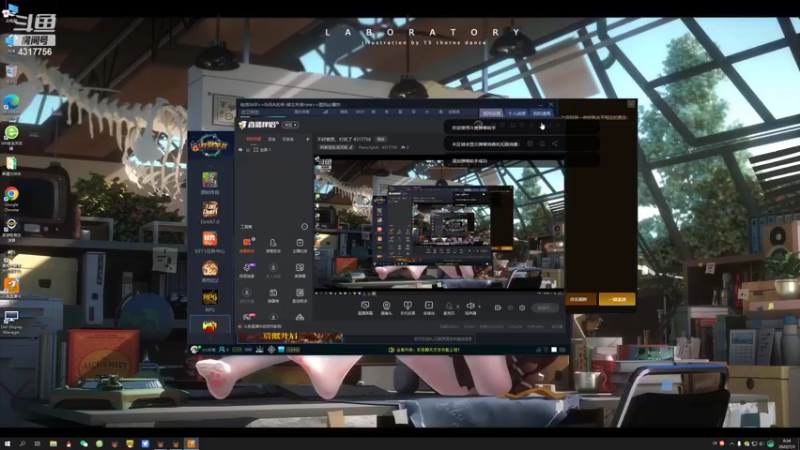Click the taskbar clock

787,443
